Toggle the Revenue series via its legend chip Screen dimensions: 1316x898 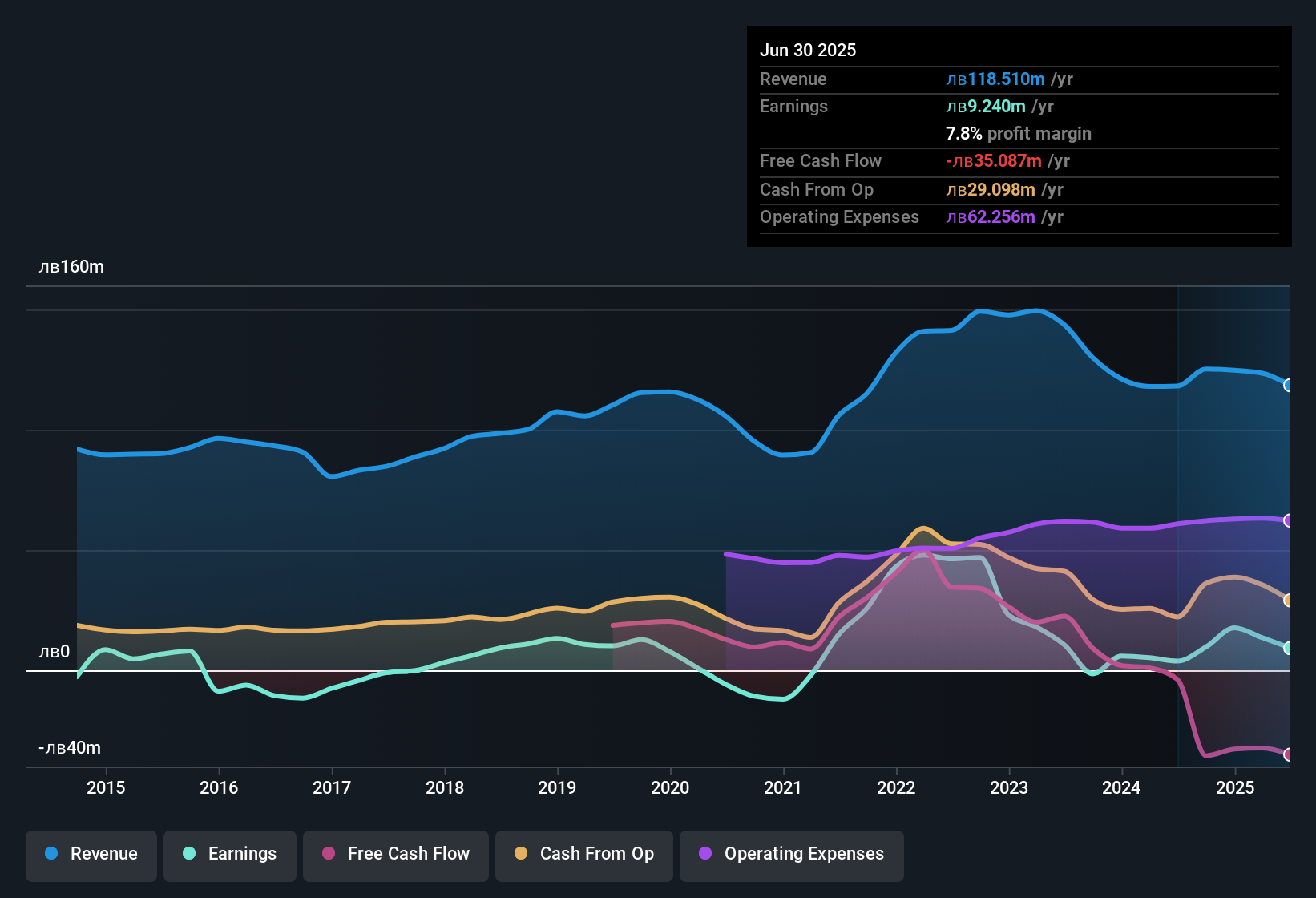pyautogui.click(x=91, y=854)
